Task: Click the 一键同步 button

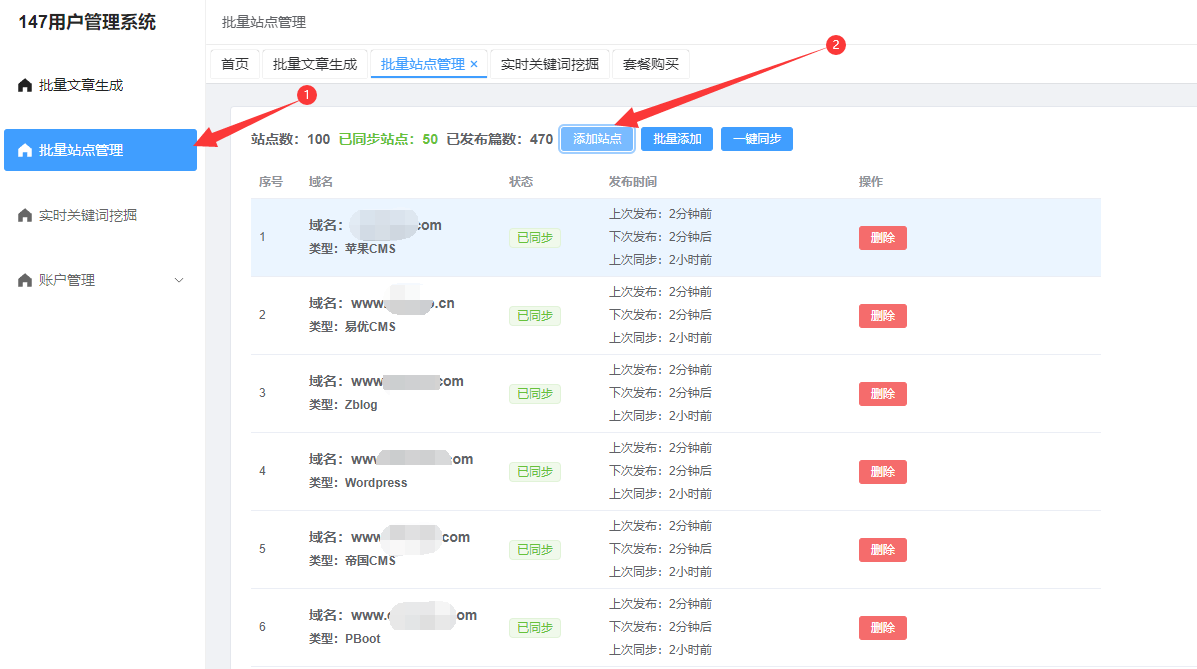Action: click(x=757, y=139)
